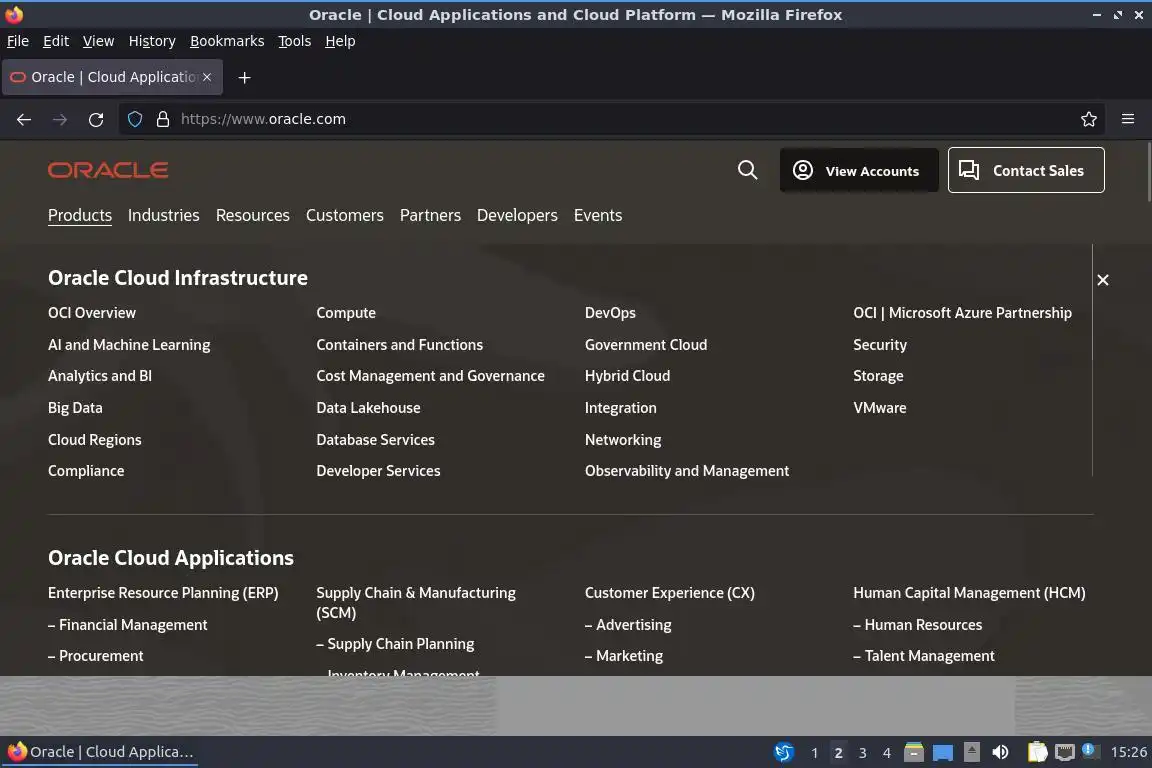This screenshot has height=768, width=1152.
Task: Open Big Data link
Action: 75,408
